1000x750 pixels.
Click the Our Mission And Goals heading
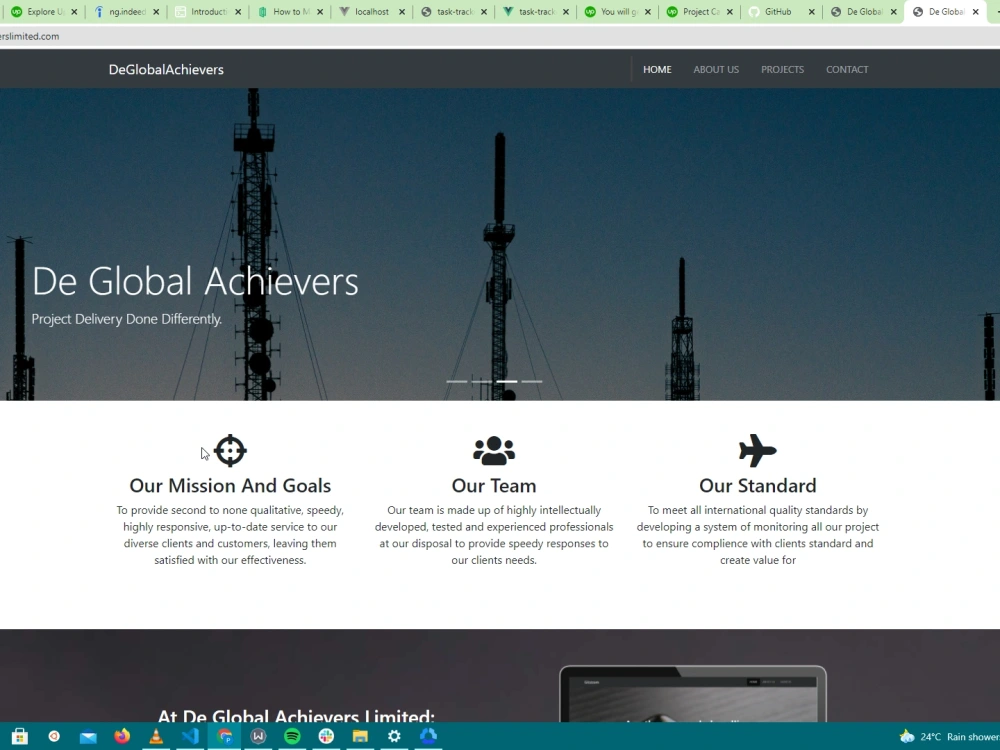coord(230,485)
